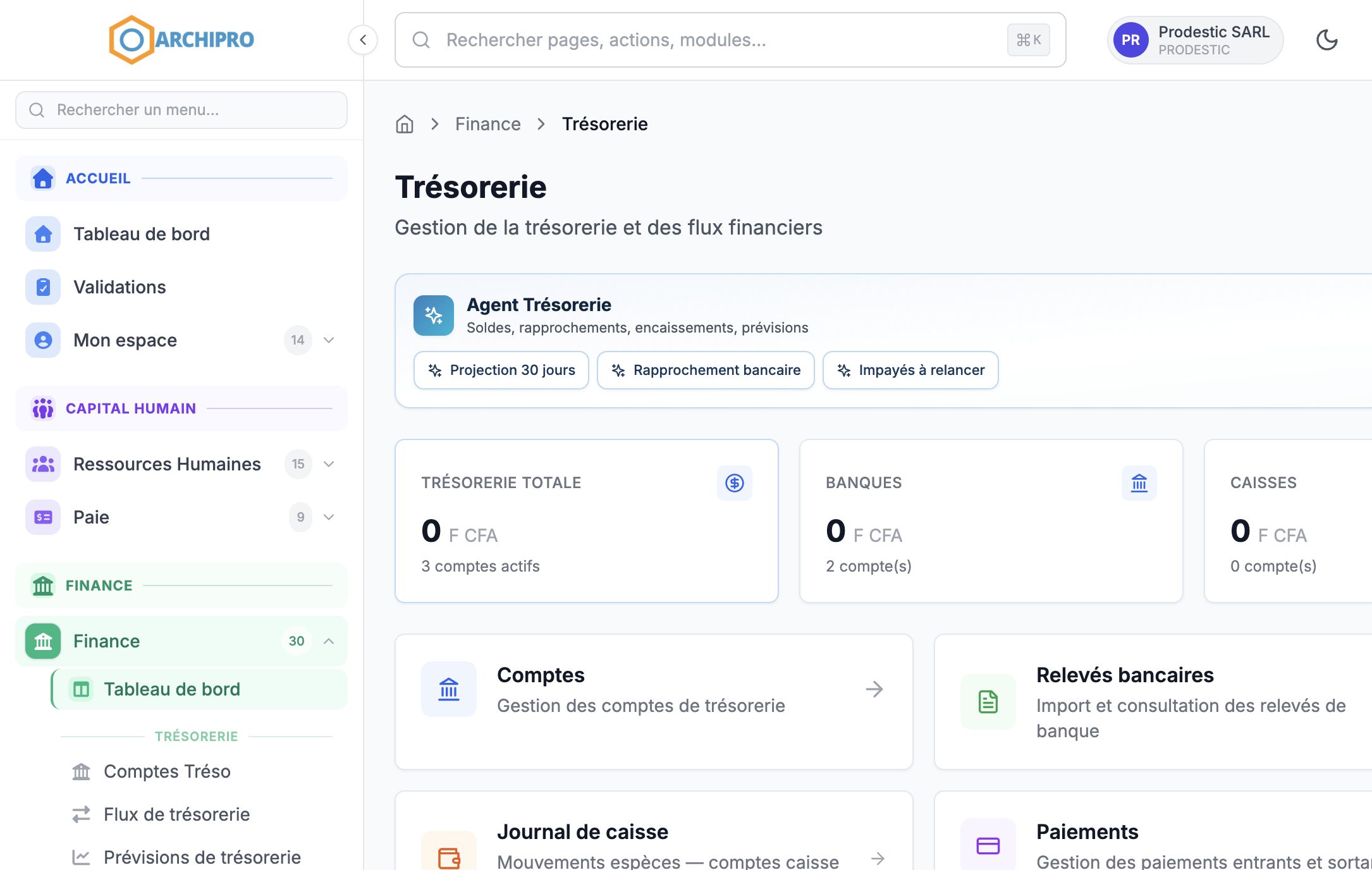The image size is (1372, 870).
Task: Open the Journal de caisse card
Action: tap(654, 831)
